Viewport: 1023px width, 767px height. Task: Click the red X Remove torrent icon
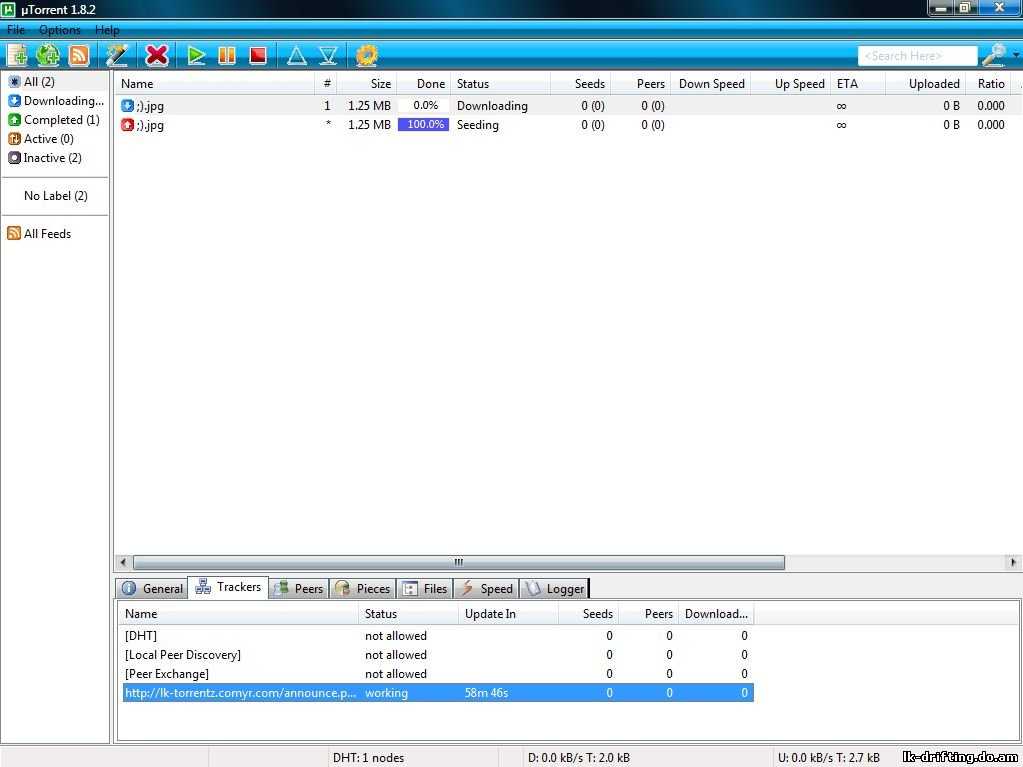[157, 55]
